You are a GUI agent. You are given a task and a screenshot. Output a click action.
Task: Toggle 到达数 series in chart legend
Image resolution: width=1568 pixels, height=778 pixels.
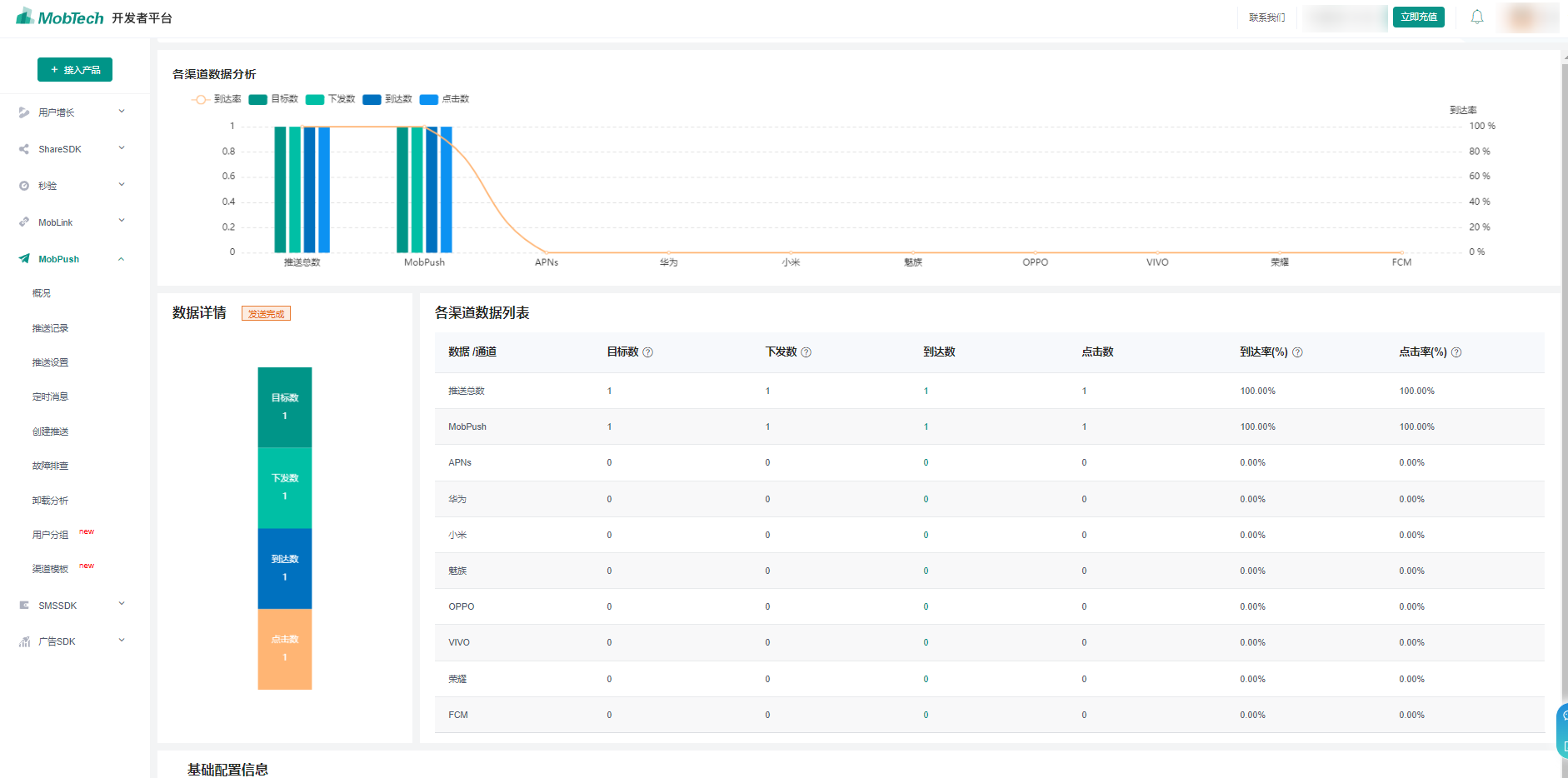[387, 99]
